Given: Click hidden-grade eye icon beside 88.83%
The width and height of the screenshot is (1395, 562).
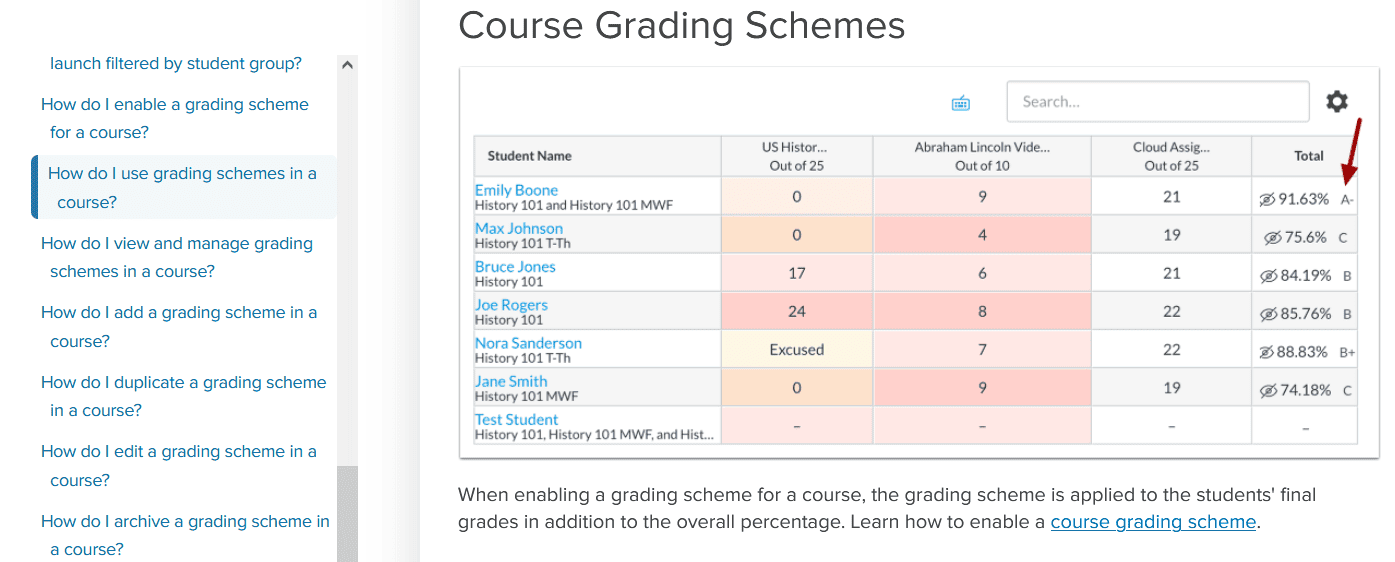Looking at the screenshot, I should 1267,352.
